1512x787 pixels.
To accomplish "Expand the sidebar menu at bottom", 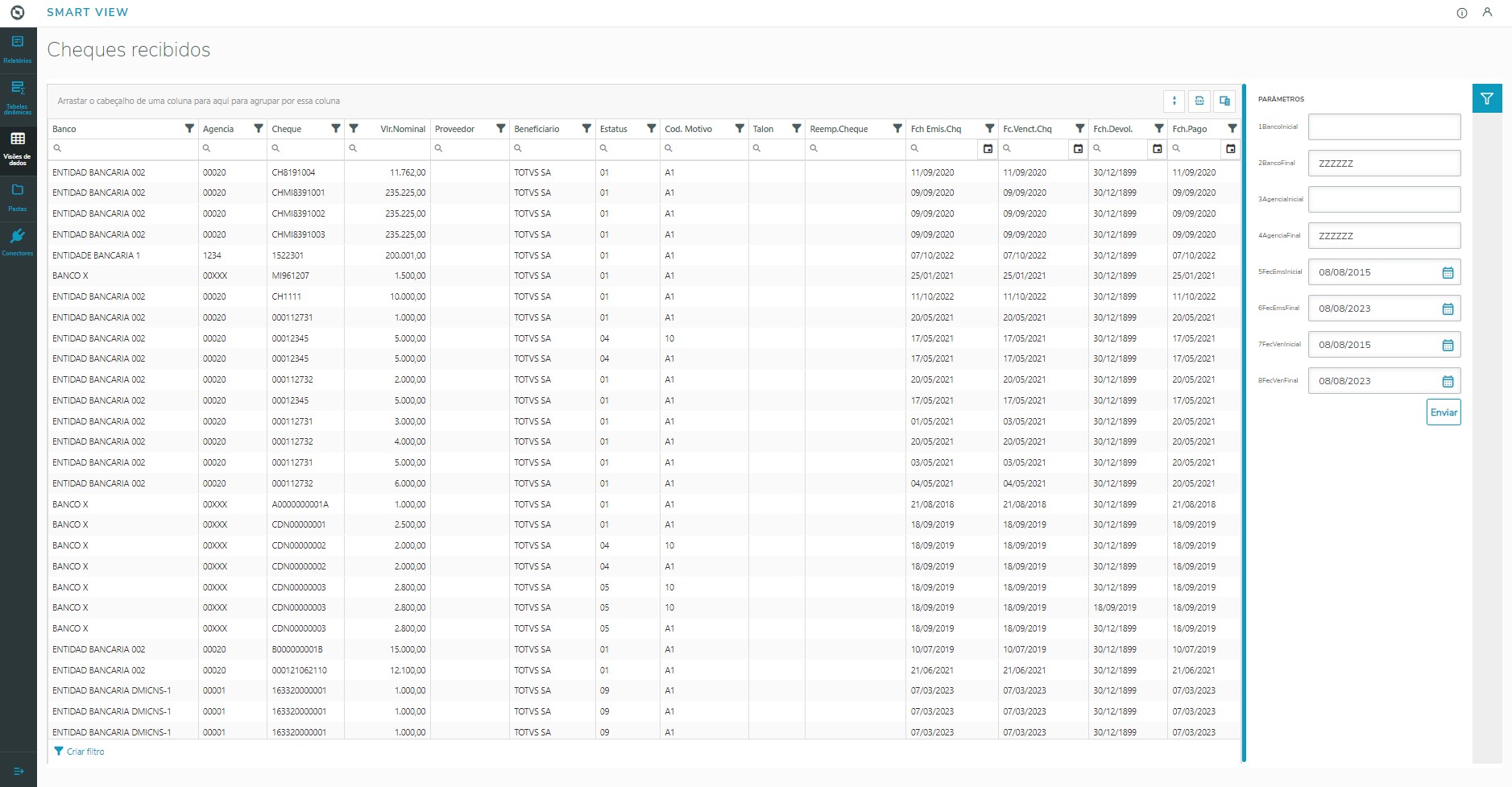I will [19, 771].
